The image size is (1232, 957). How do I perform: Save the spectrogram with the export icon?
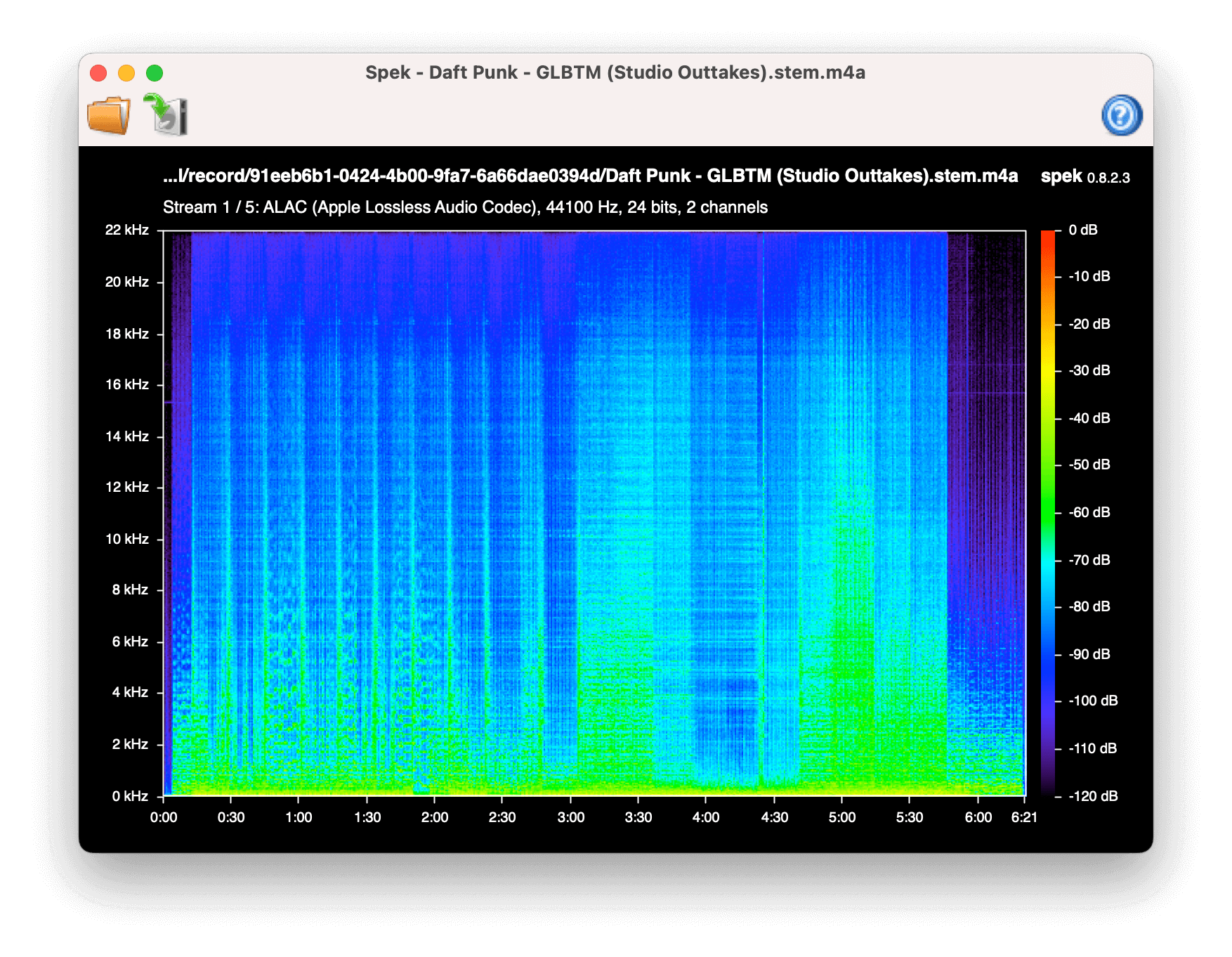[x=166, y=115]
